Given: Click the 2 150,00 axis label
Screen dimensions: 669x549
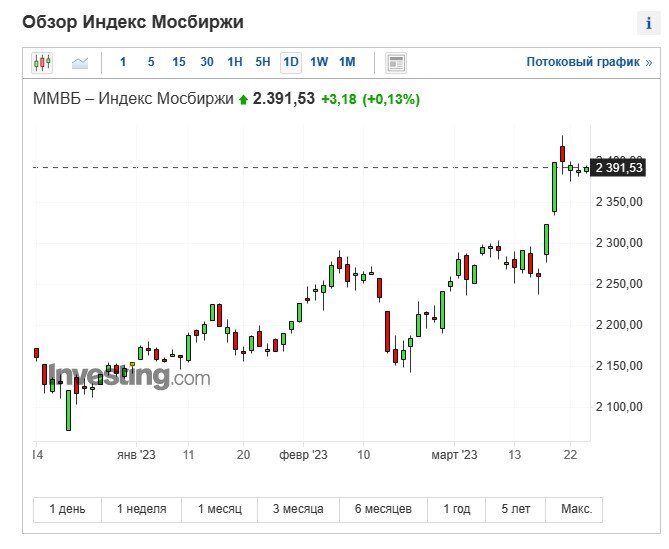Looking at the screenshot, I should 619,366.
